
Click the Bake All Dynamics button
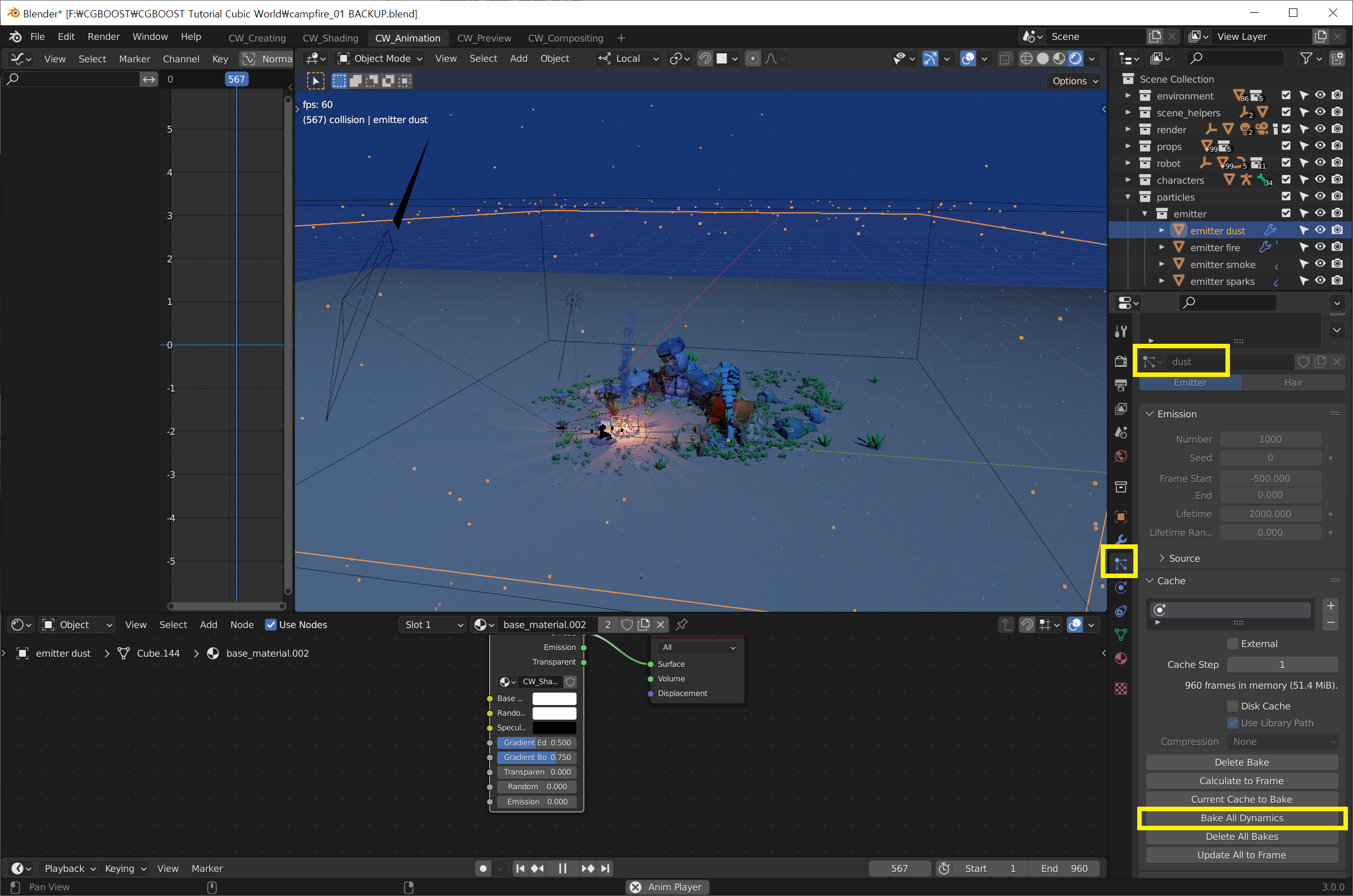pyautogui.click(x=1241, y=818)
